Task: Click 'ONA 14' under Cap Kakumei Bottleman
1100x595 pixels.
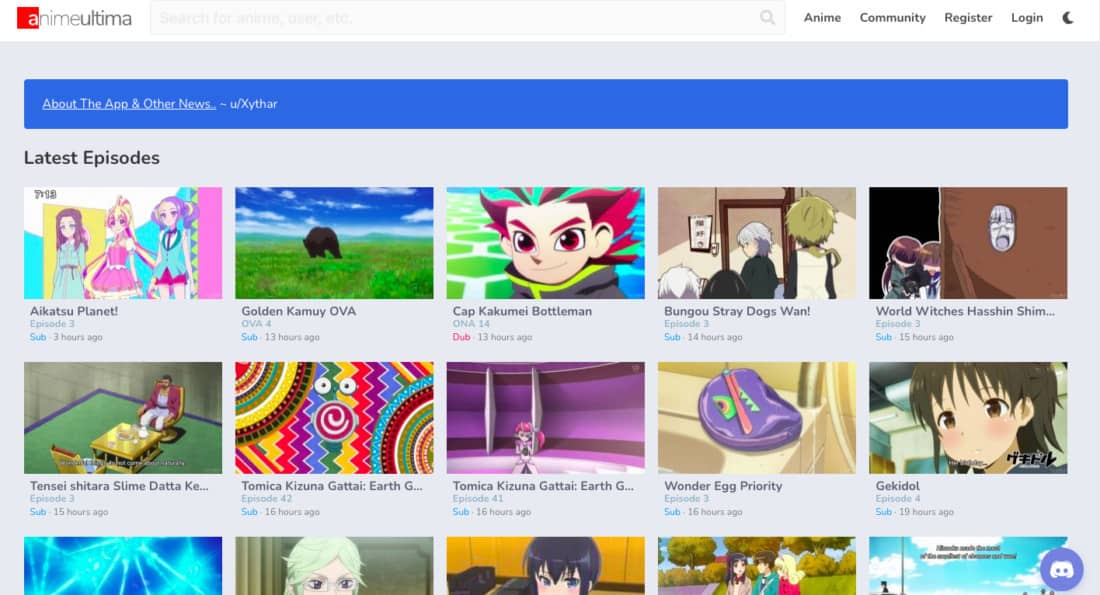Action: (471, 323)
